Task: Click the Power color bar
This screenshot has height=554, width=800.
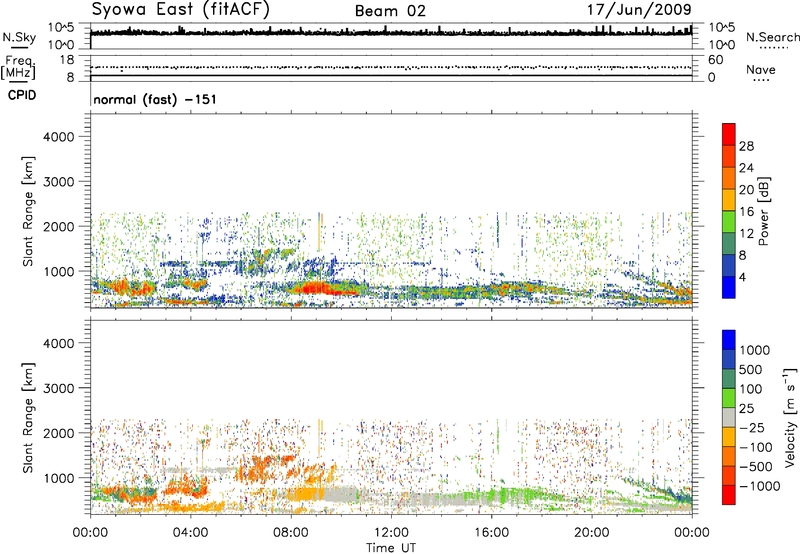Action: 729,211
